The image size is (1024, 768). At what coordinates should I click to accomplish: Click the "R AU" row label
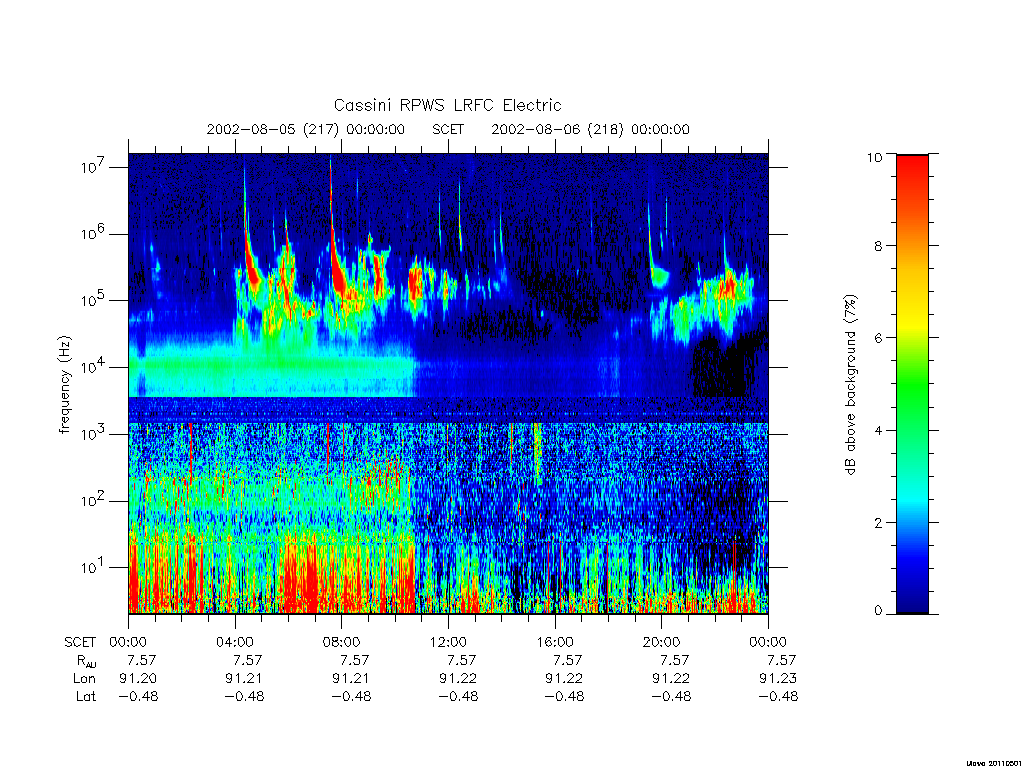tap(86, 661)
